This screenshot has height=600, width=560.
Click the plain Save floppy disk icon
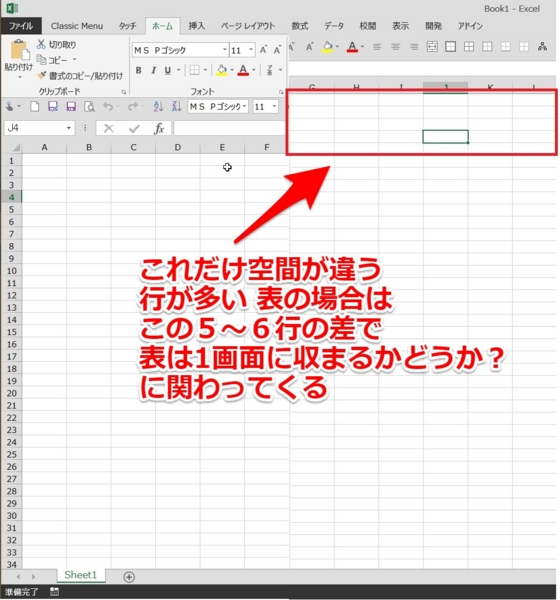pyautogui.click(x=71, y=106)
